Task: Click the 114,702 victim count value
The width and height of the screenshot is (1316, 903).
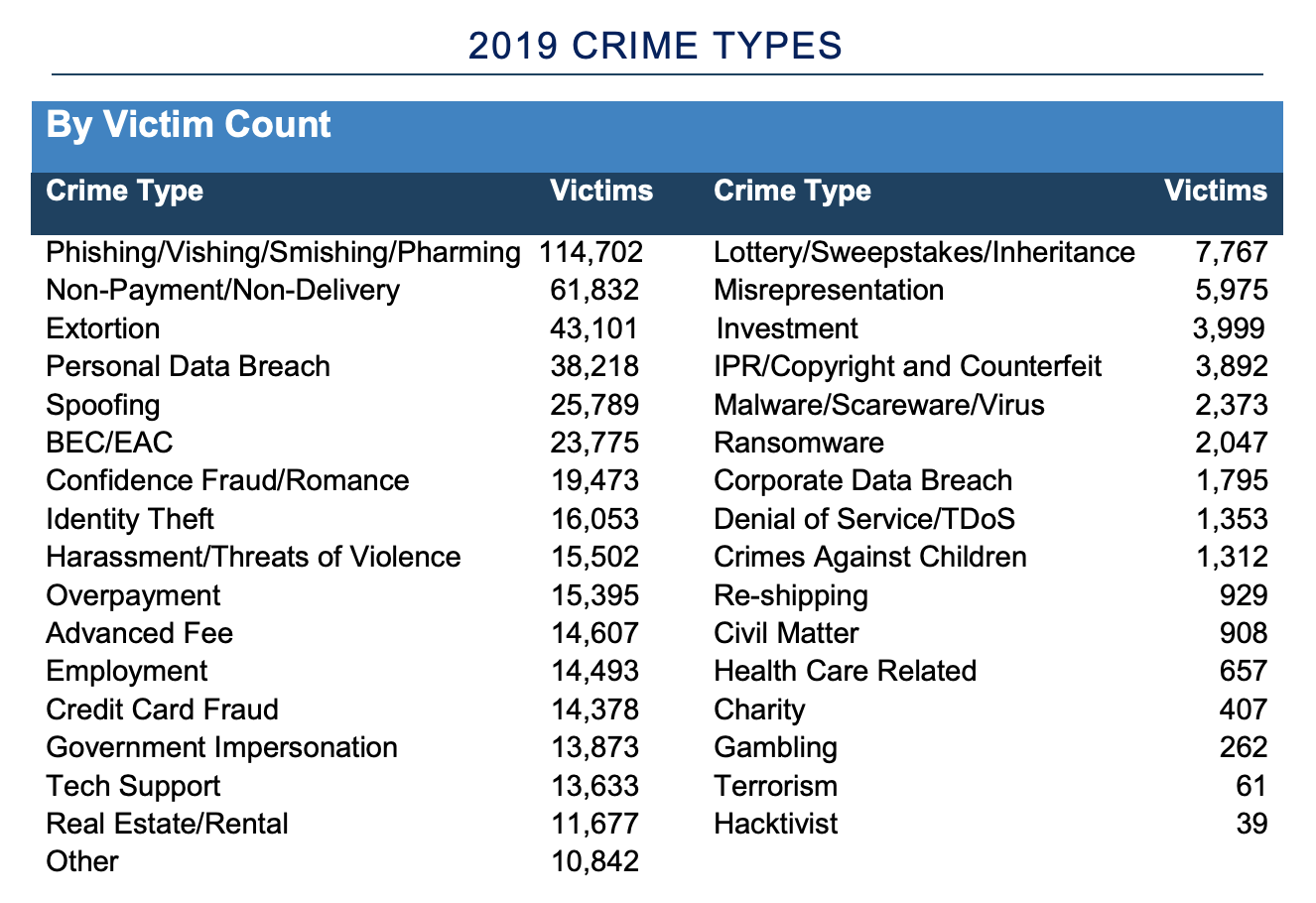Action: (x=592, y=252)
